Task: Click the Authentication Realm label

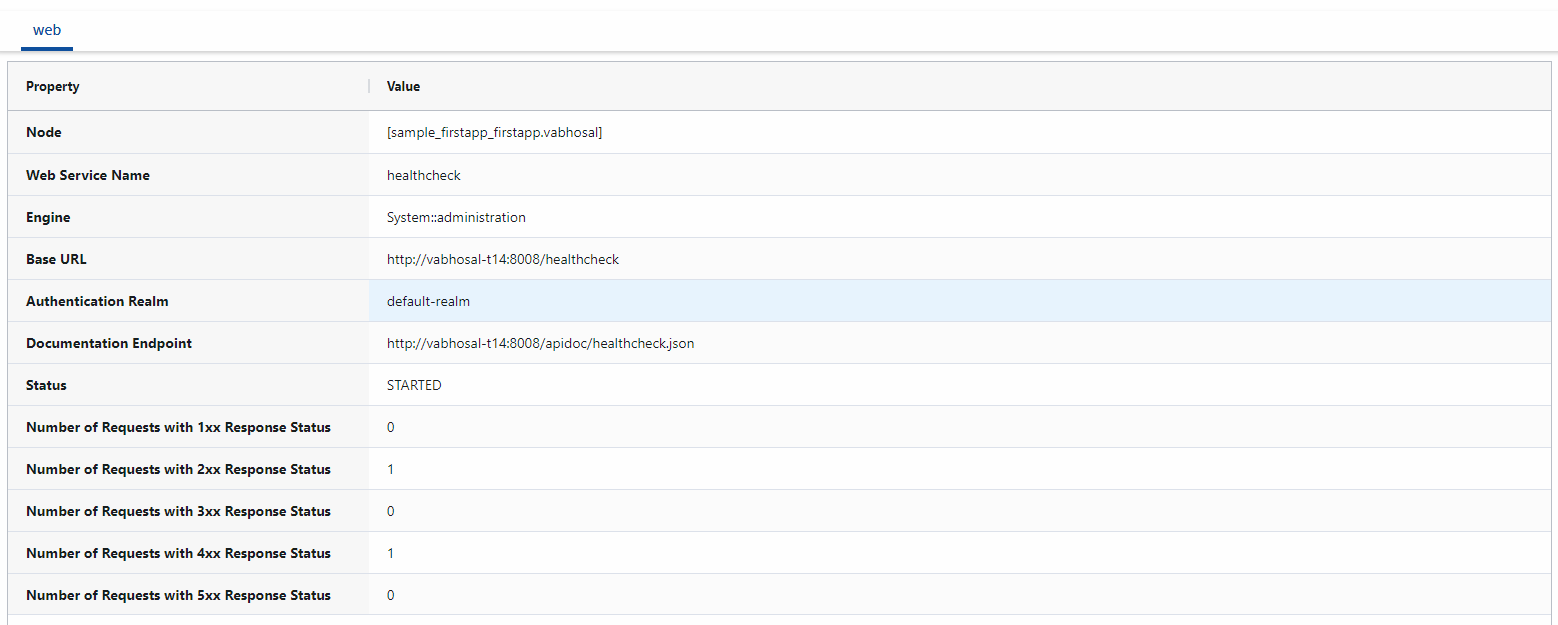Action: tap(97, 301)
